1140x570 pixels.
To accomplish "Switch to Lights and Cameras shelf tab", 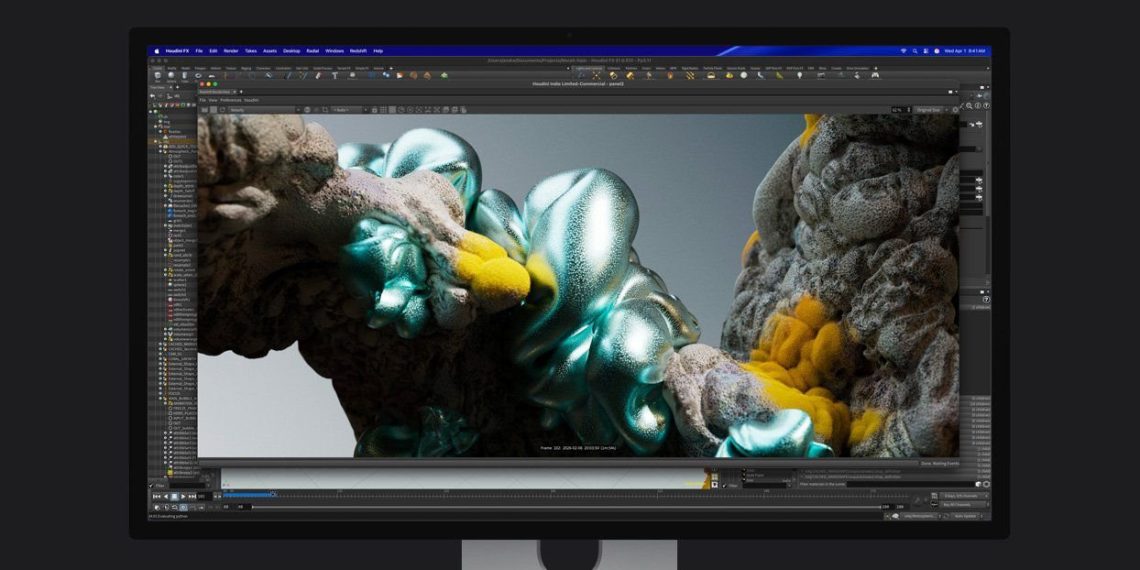I will click(588, 68).
